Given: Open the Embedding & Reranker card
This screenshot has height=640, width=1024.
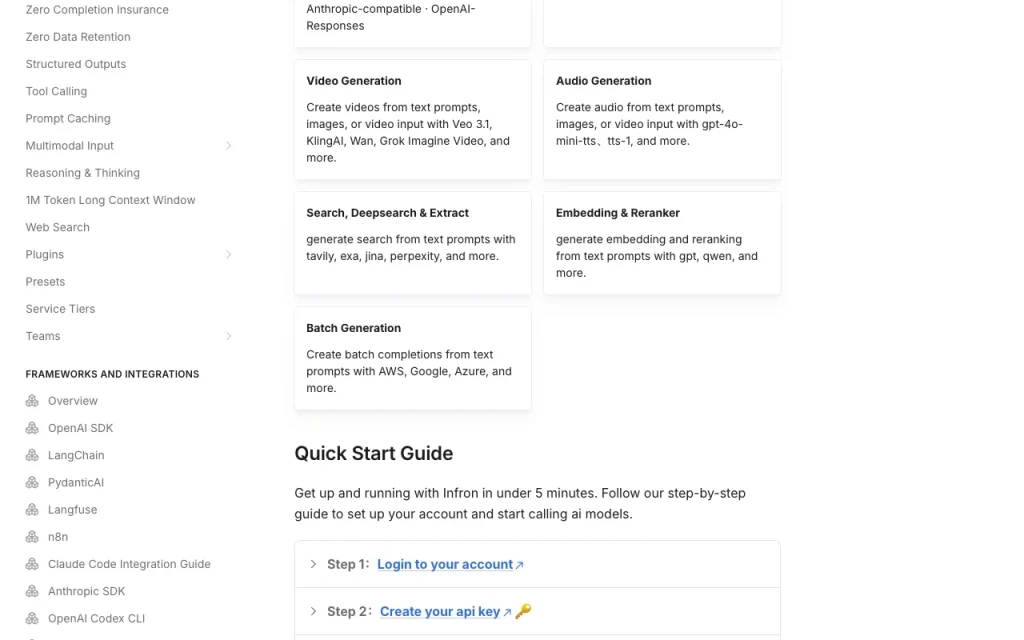Looking at the screenshot, I should click(x=662, y=243).
